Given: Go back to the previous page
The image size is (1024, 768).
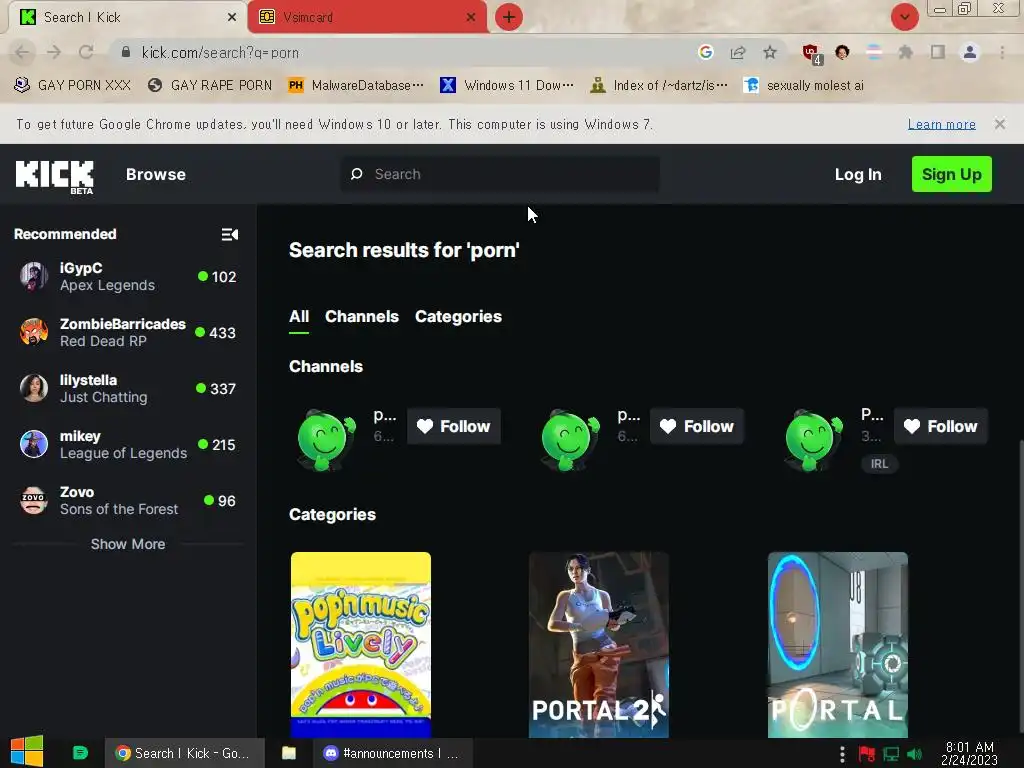Looking at the screenshot, I should [22, 52].
